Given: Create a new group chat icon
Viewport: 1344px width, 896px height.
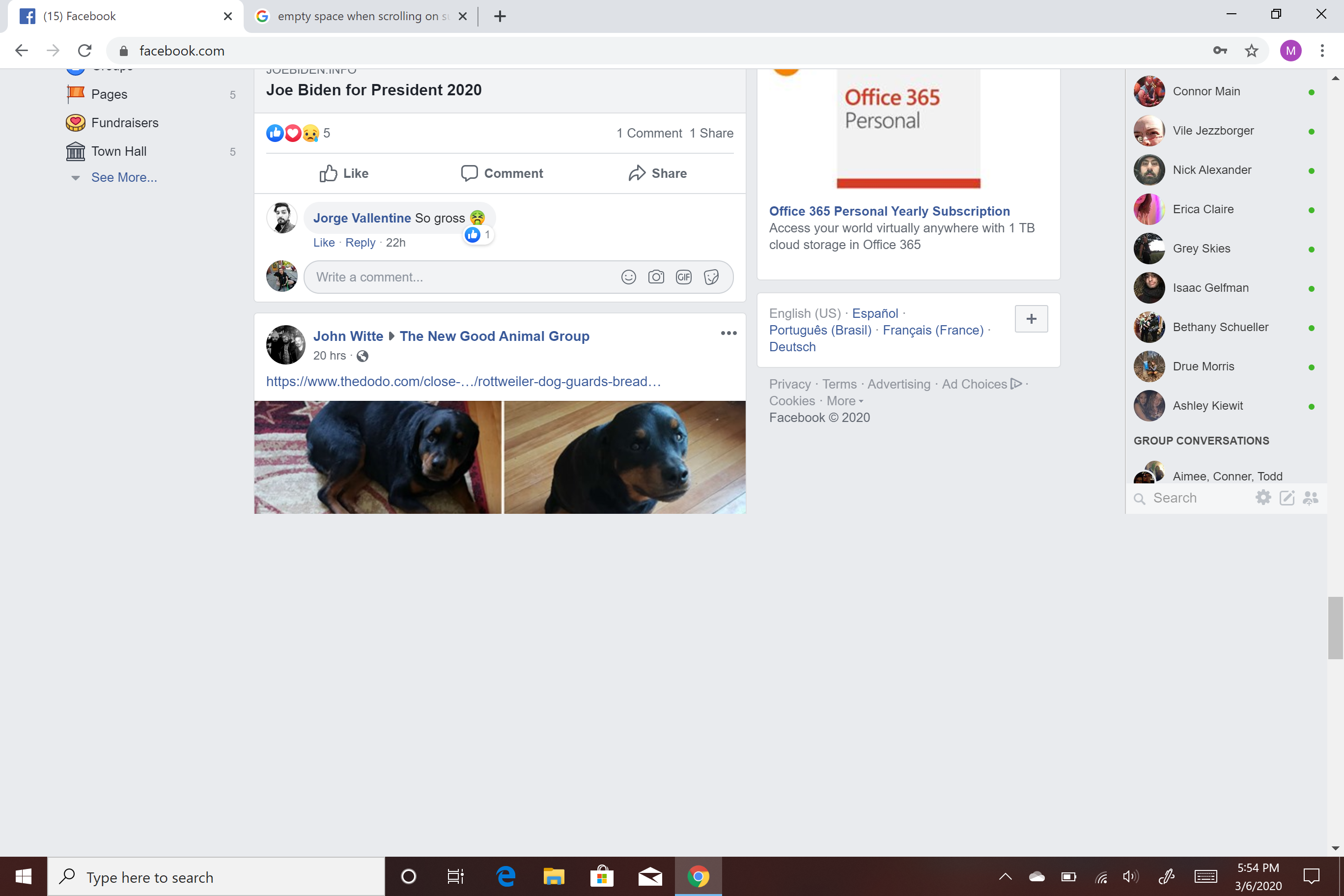Looking at the screenshot, I should 1310,498.
